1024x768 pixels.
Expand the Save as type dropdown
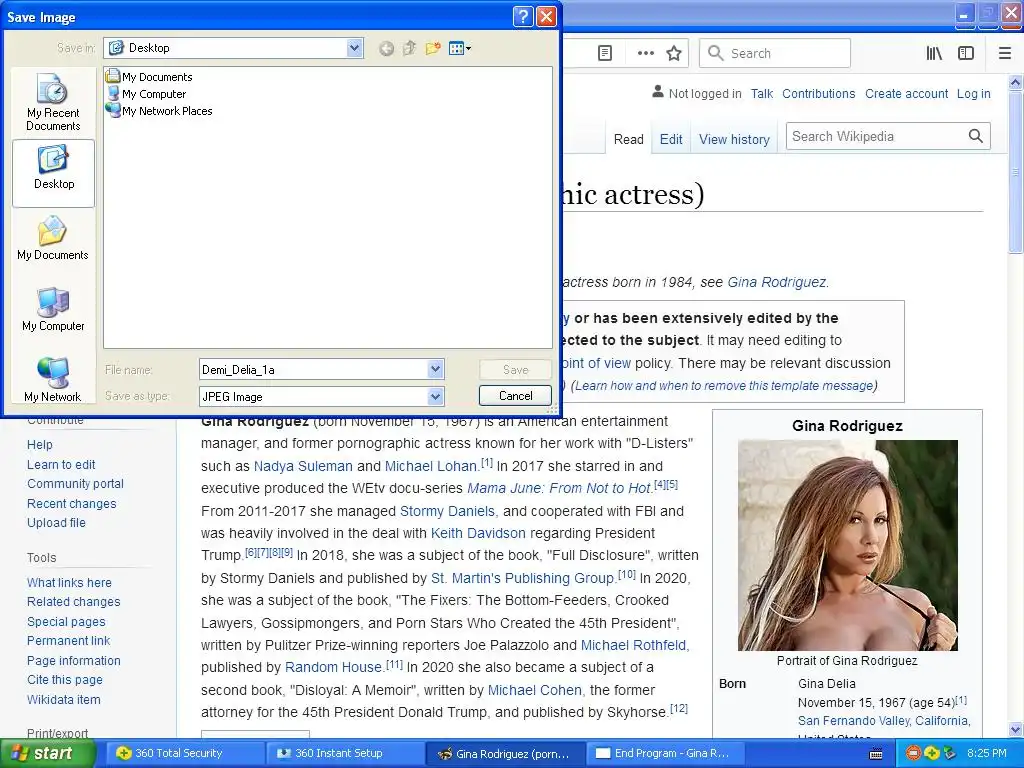pos(436,396)
